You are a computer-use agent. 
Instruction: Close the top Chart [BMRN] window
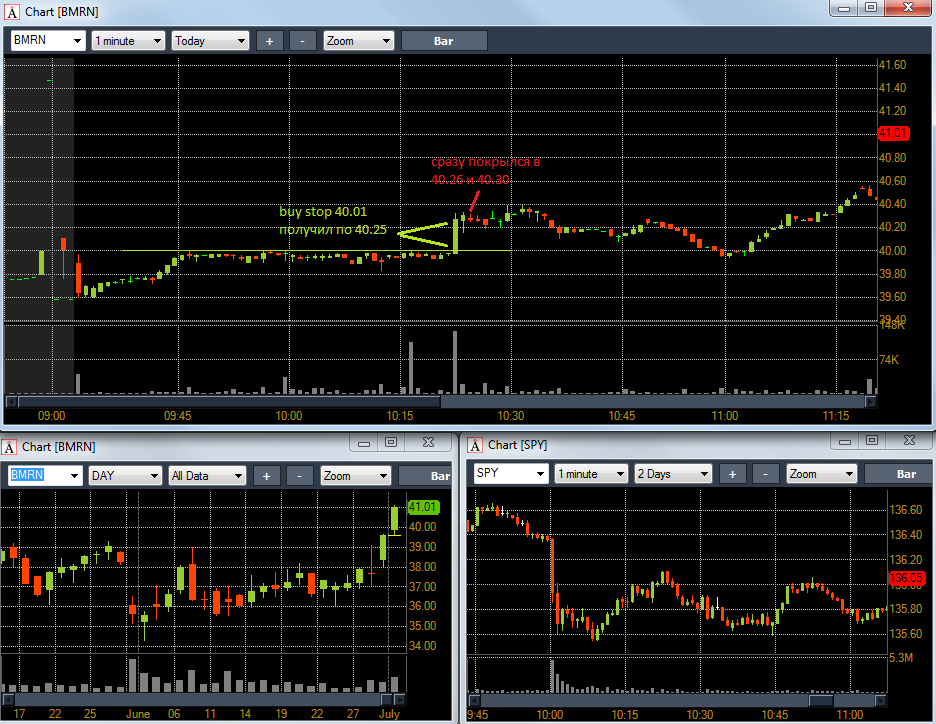click(908, 8)
